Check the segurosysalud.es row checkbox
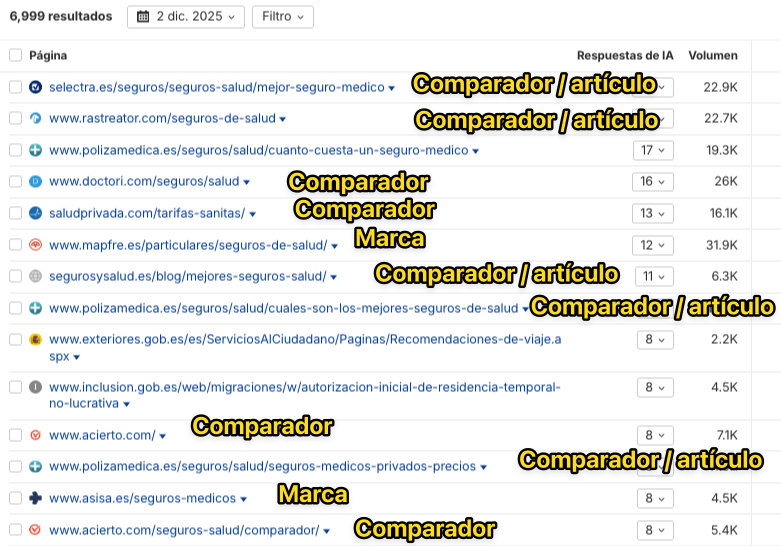781x546 pixels. click(15, 276)
